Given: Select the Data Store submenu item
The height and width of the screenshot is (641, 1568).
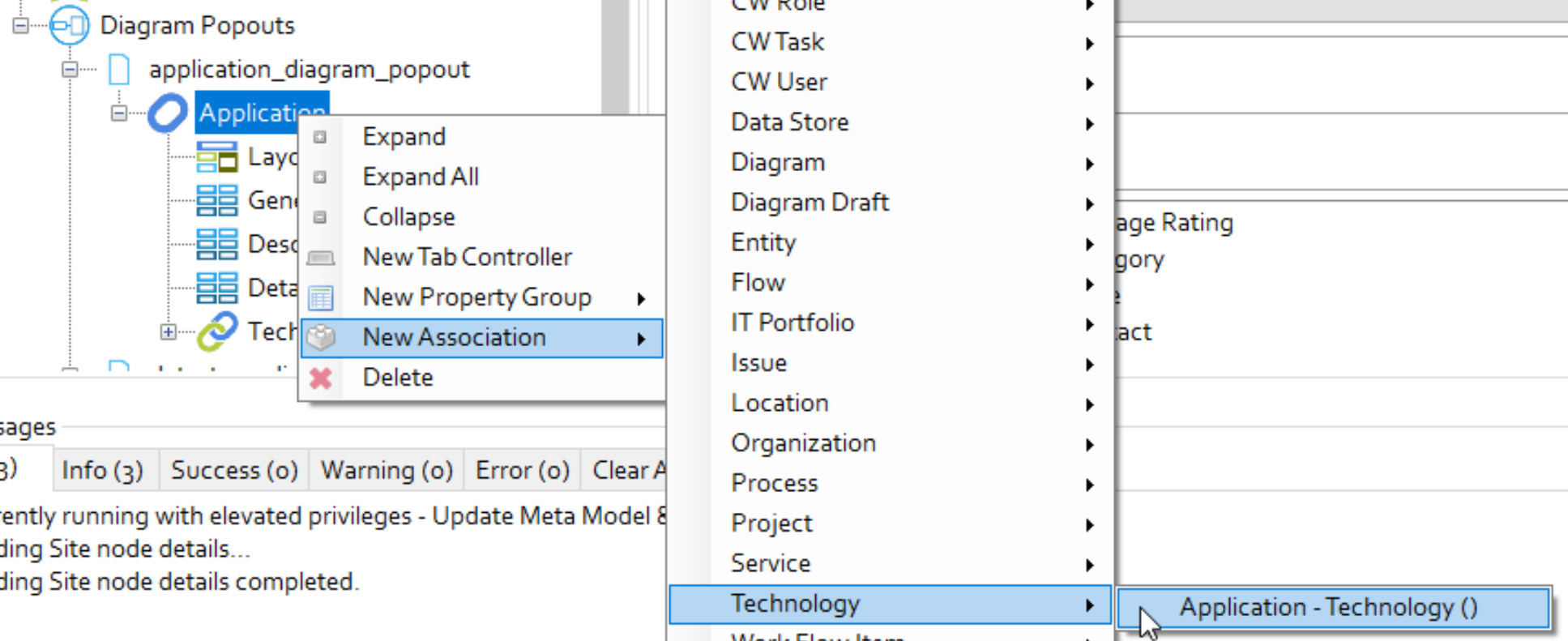Looking at the screenshot, I should tap(790, 122).
